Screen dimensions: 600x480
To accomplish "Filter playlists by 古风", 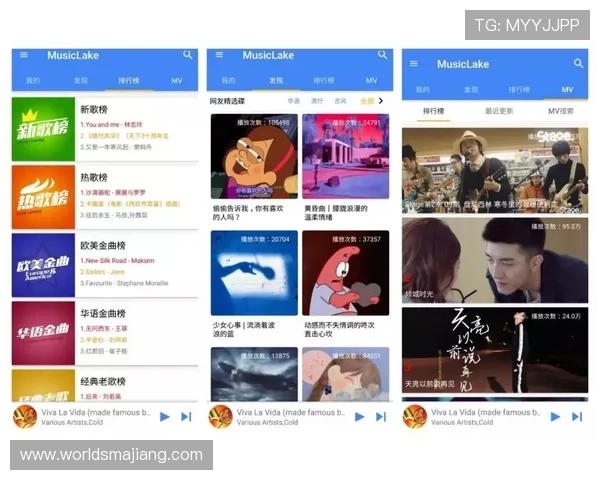I will coord(341,101).
